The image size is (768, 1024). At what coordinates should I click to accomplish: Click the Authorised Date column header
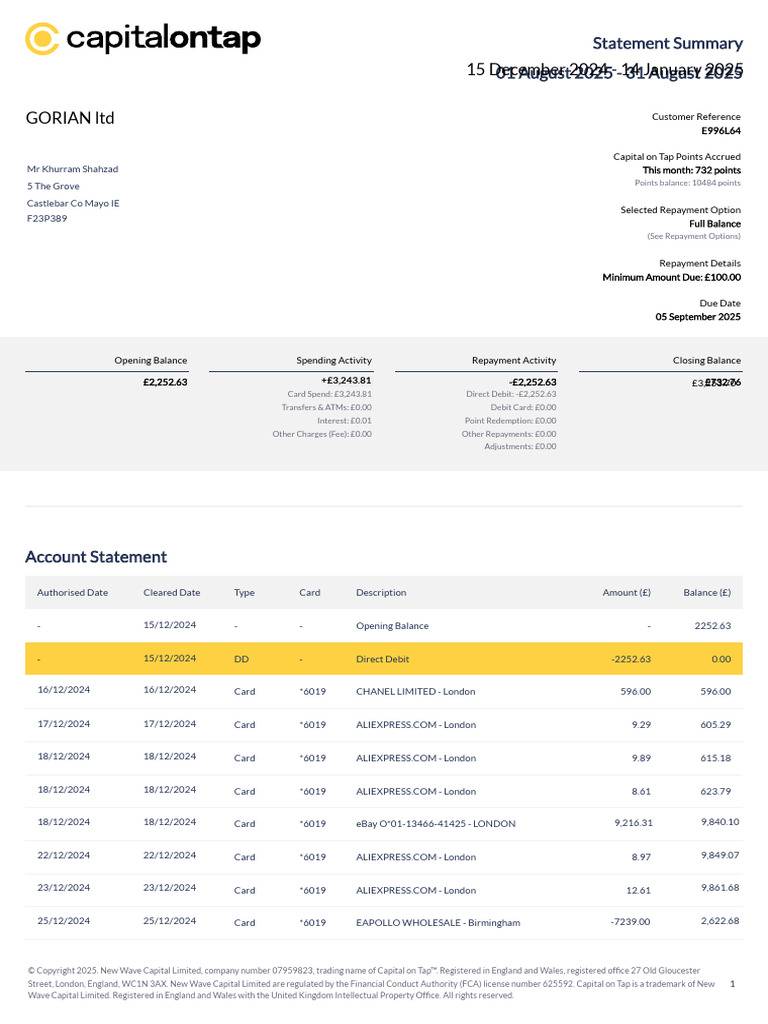pyautogui.click(x=72, y=593)
